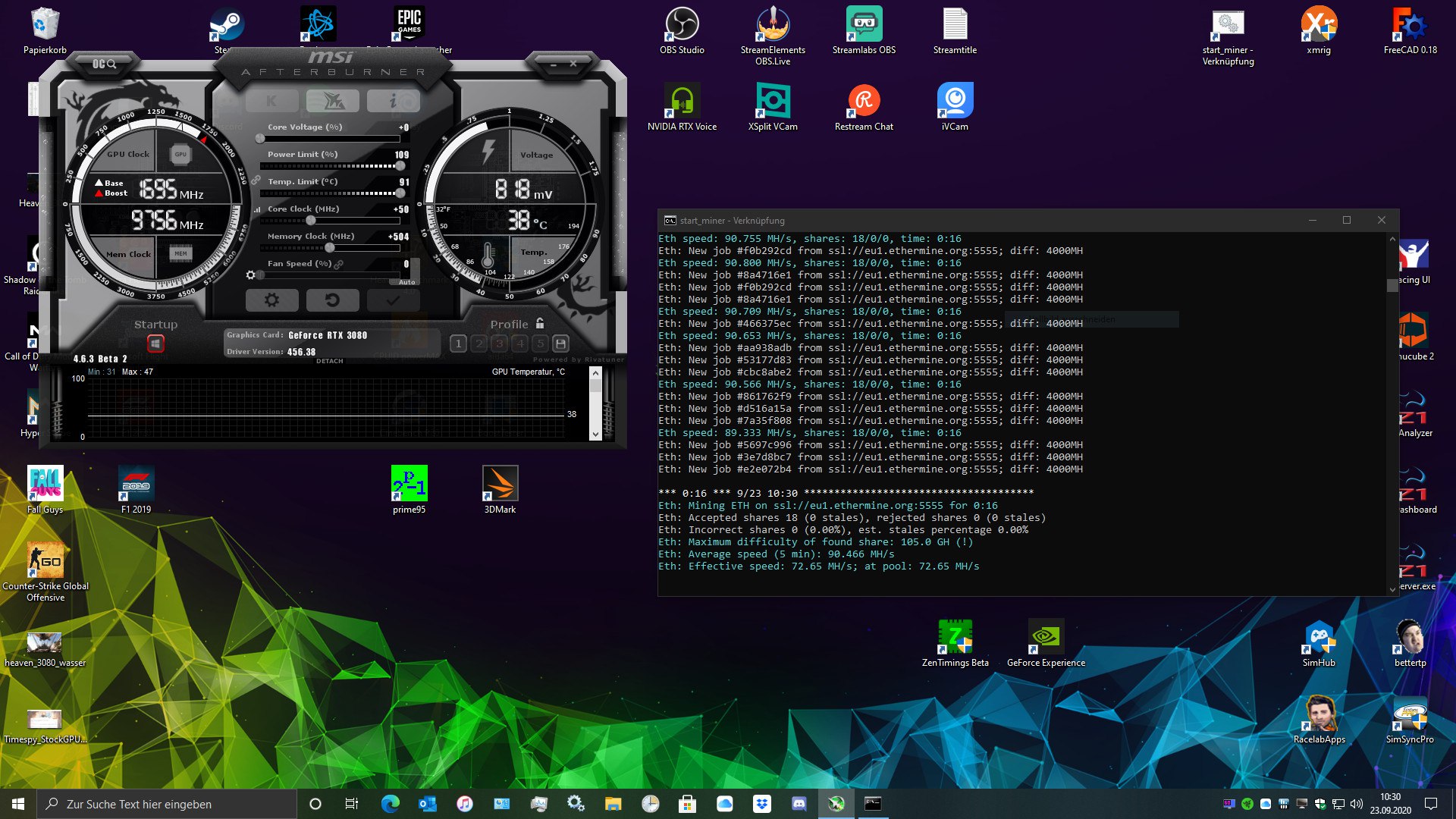Open the OC Scanner button

(104, 64)
